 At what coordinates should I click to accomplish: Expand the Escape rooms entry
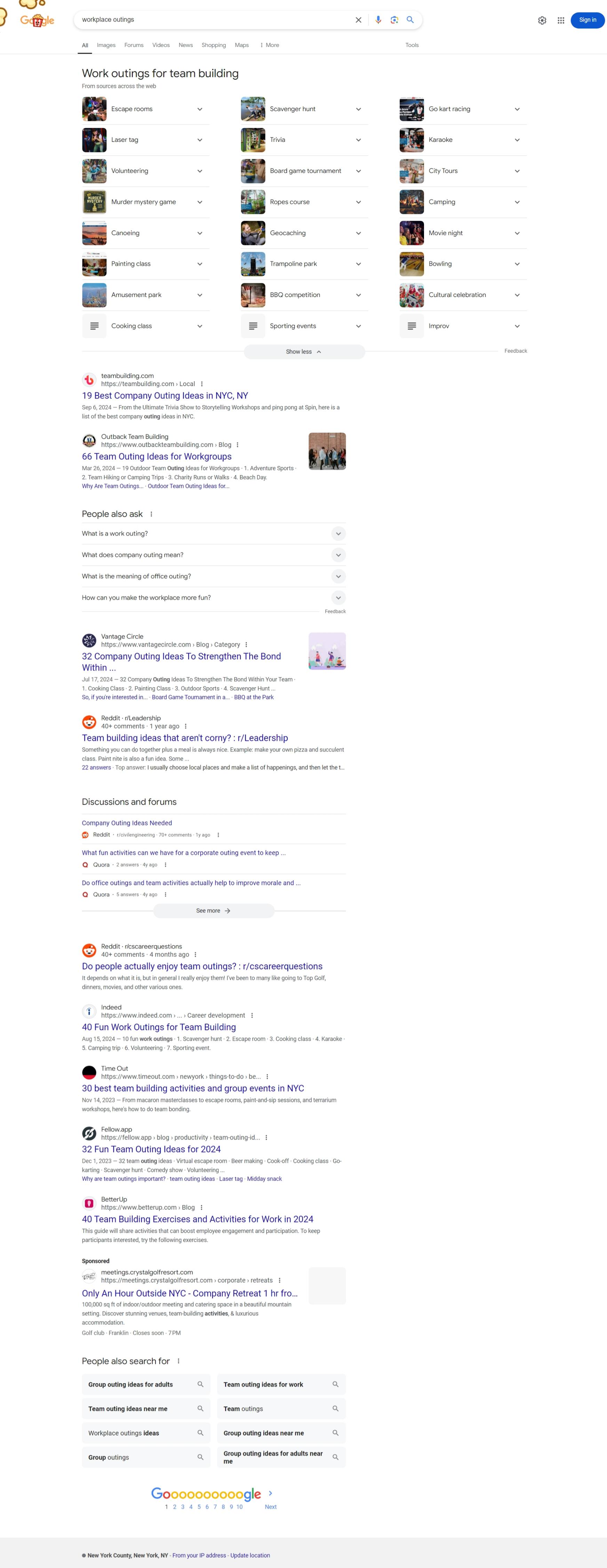(145, 109)
